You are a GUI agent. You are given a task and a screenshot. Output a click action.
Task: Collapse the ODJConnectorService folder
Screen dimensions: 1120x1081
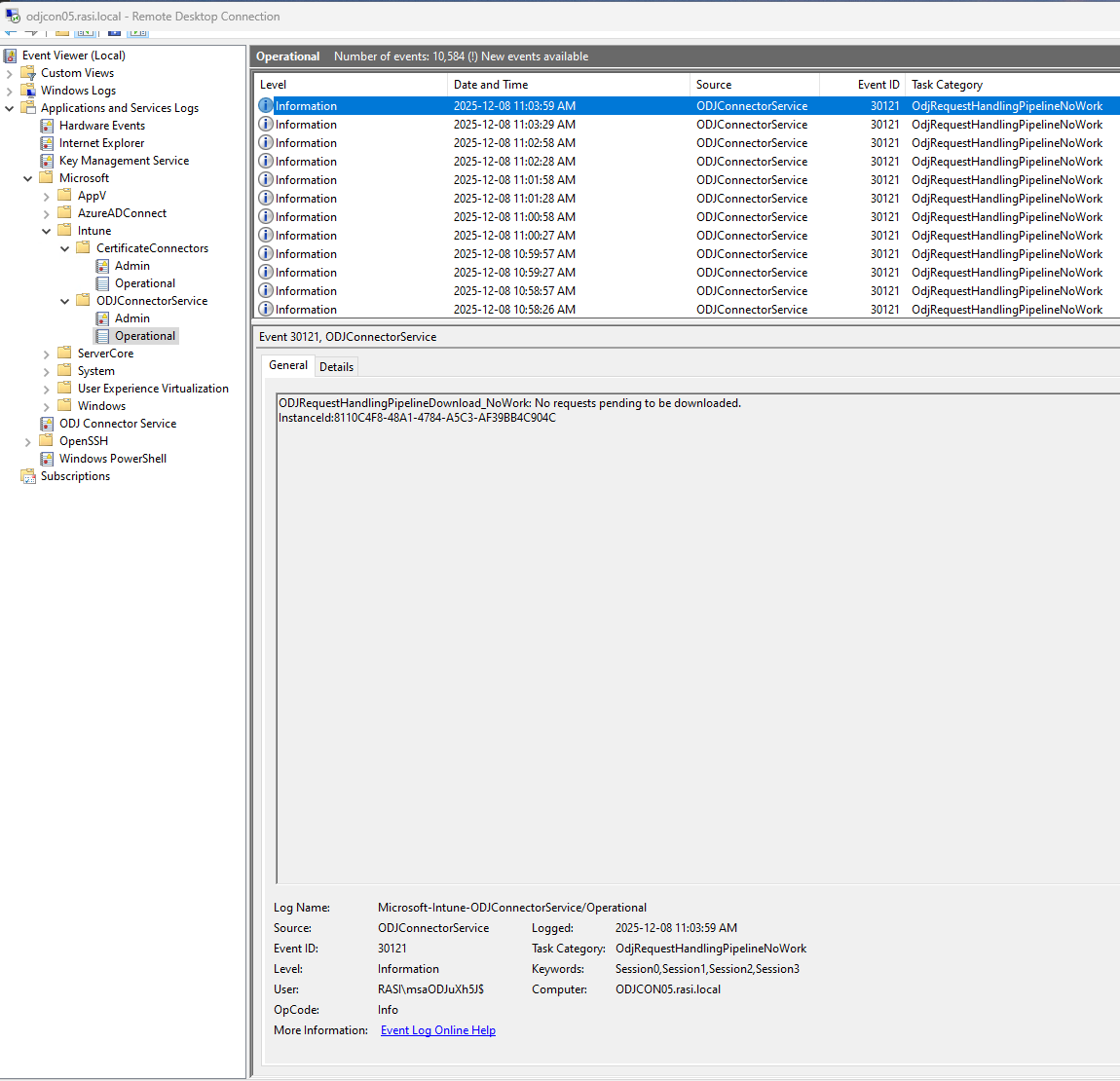(65, 302)
